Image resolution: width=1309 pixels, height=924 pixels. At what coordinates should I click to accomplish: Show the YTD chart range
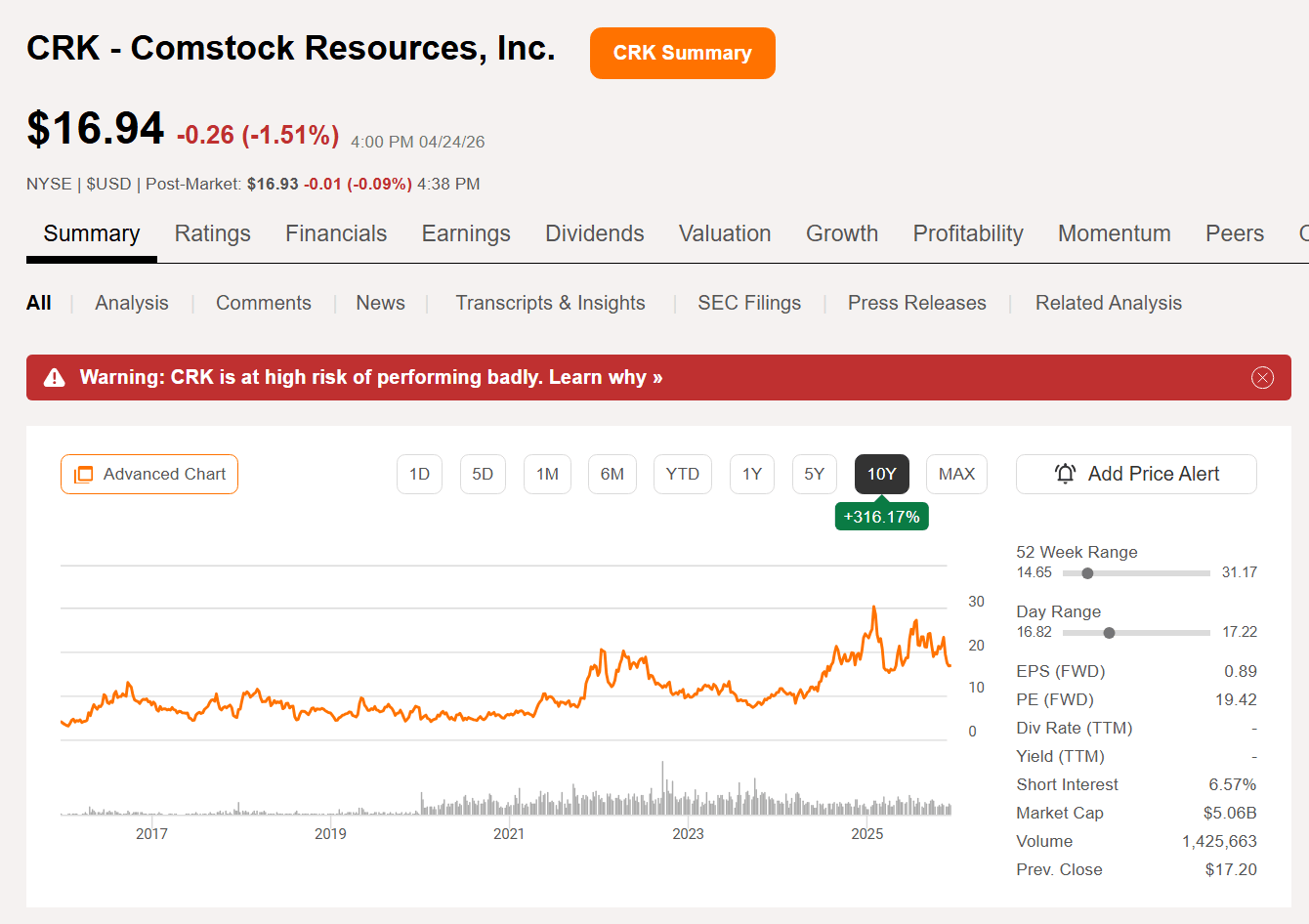(683, 474)
